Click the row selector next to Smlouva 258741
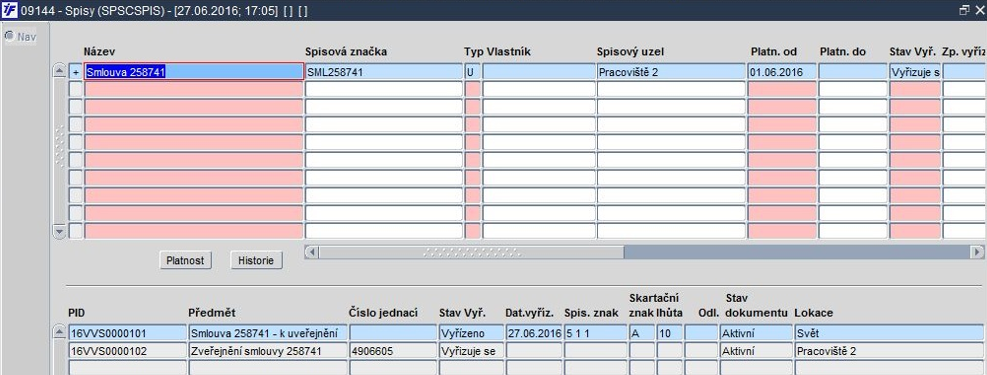Image resolution: width=987 pixels, height=375 pixels. [76, 72]
